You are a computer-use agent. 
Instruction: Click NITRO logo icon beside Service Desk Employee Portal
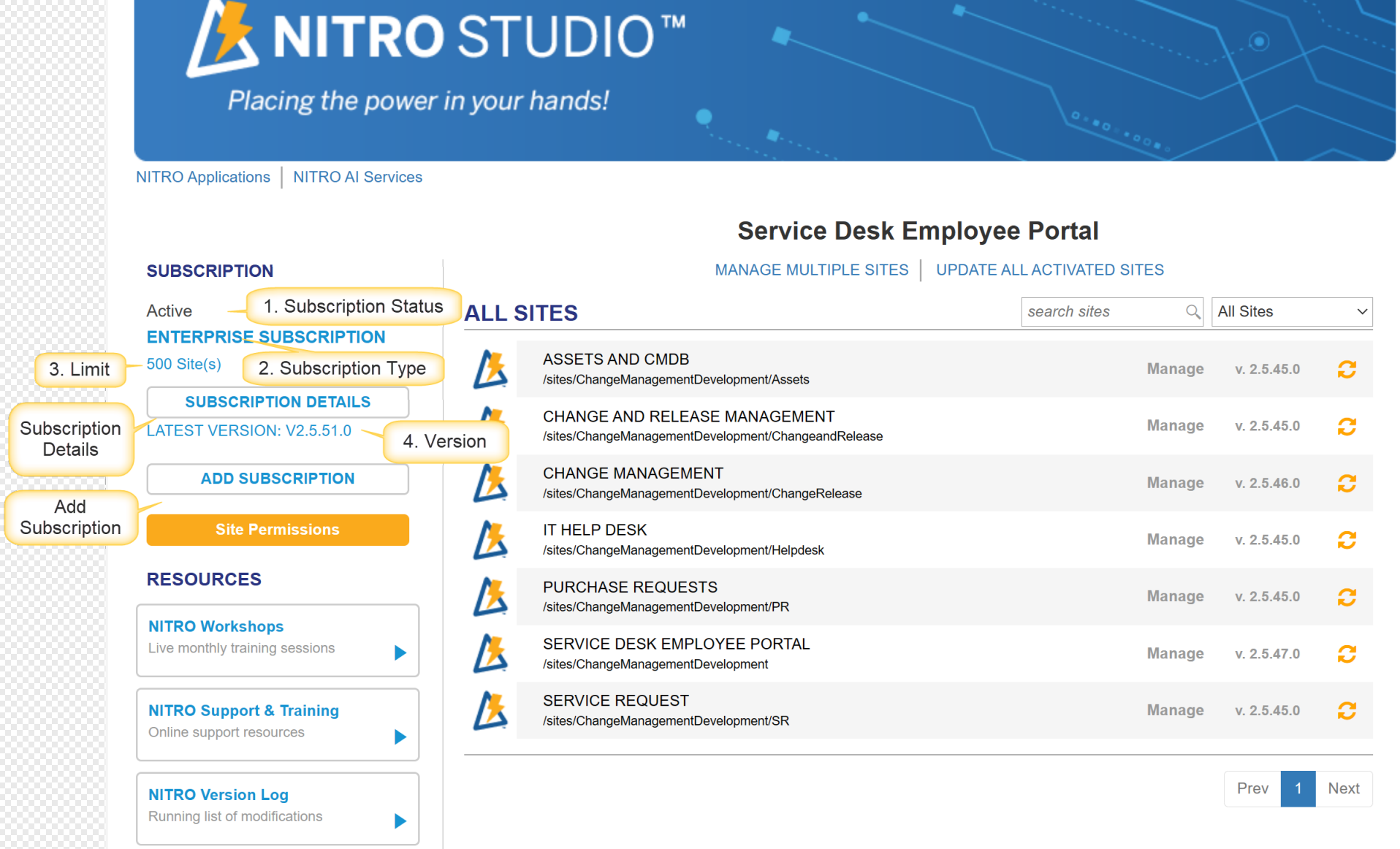[490, 653]
